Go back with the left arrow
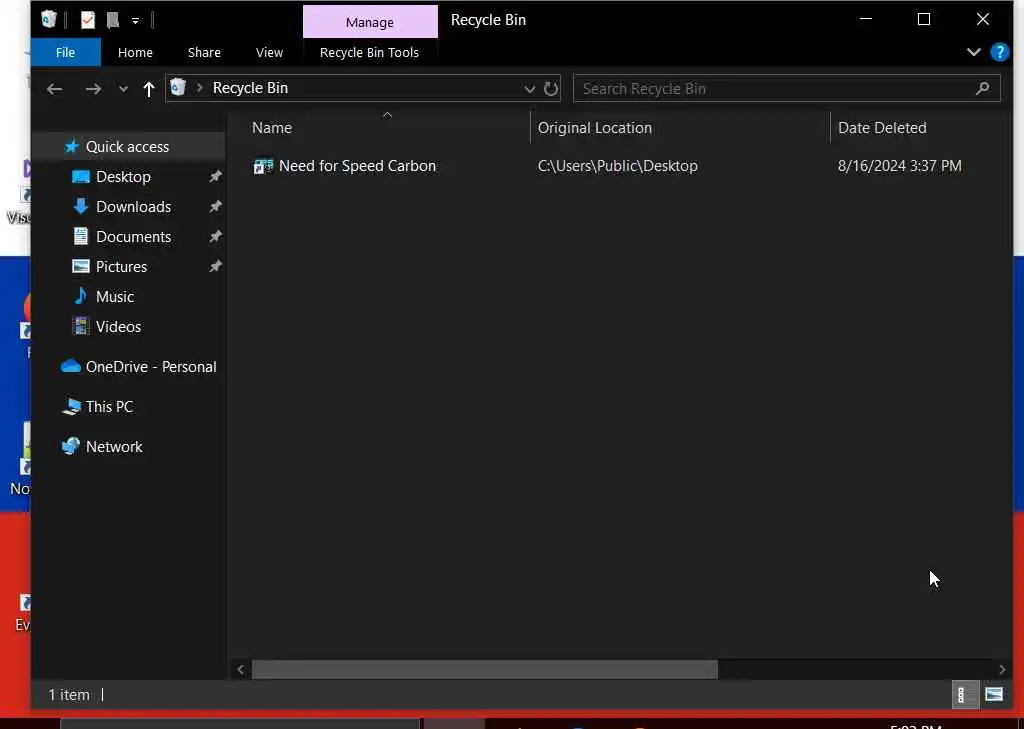Viewport: 1024px width, 729px height. [x=55, y=89]
